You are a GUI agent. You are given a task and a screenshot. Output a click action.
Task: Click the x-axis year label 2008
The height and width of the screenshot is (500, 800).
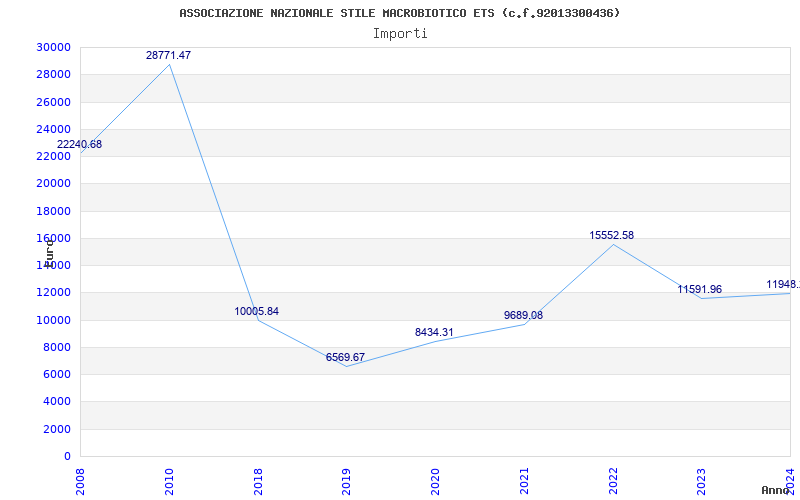(81, 482)
